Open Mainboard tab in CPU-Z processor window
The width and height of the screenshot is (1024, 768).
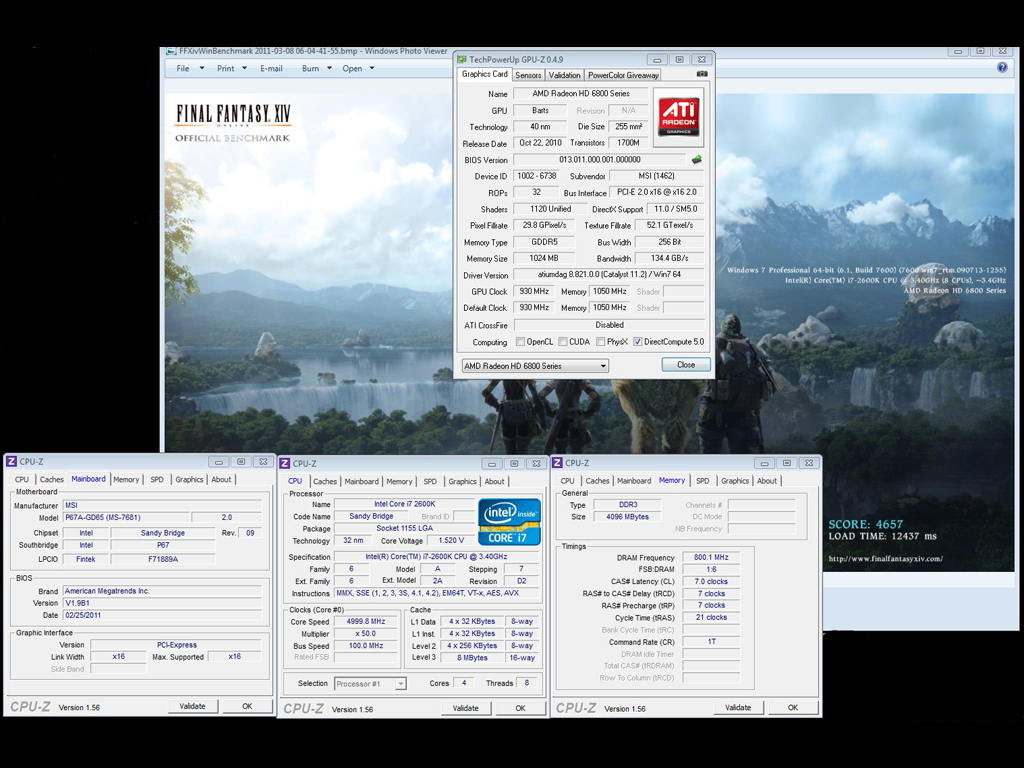(x=361, y=481)
